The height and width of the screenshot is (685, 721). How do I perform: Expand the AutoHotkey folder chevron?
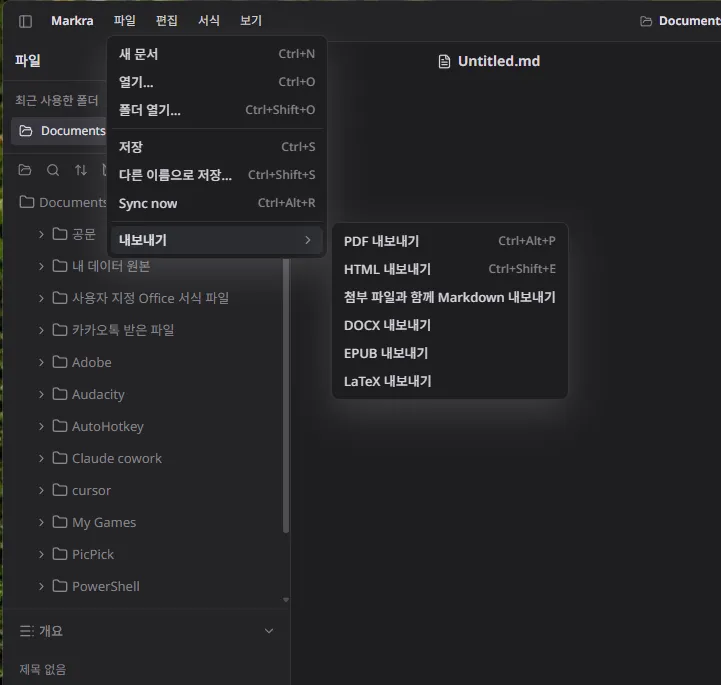41,426
